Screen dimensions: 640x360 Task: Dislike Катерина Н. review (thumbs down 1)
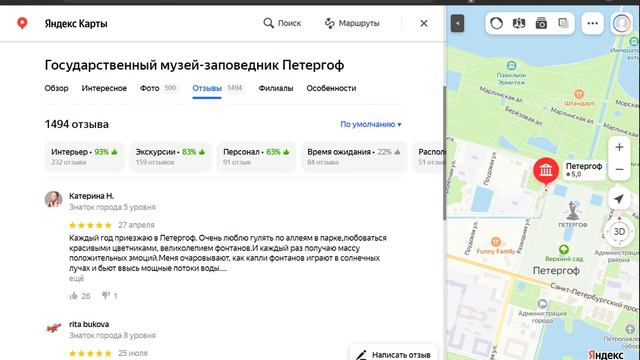109,296
